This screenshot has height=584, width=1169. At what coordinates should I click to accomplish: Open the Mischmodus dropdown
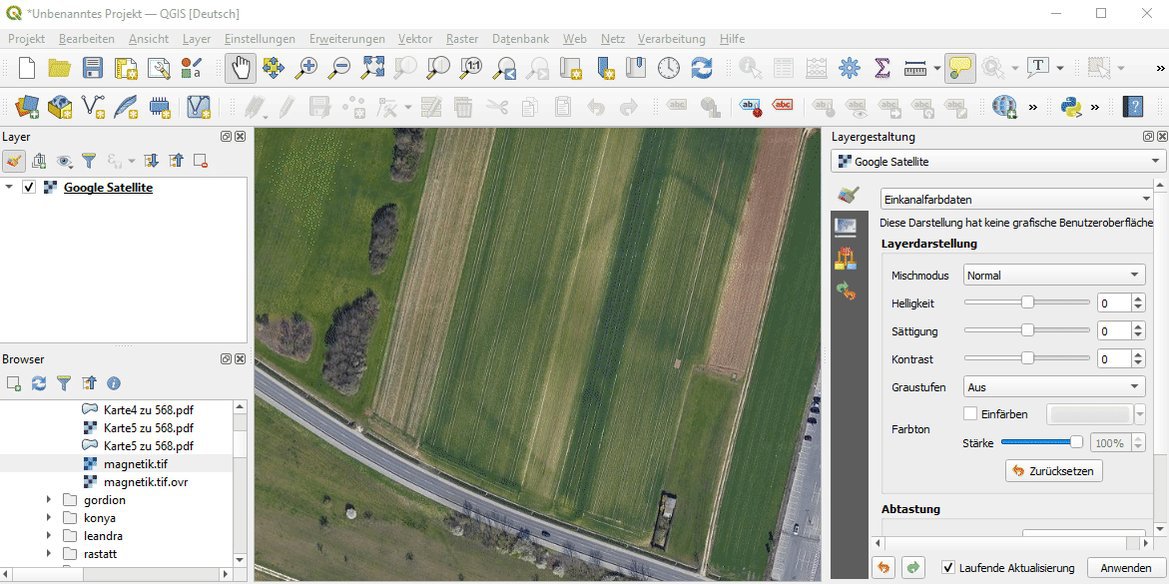tap(1054, 275)
